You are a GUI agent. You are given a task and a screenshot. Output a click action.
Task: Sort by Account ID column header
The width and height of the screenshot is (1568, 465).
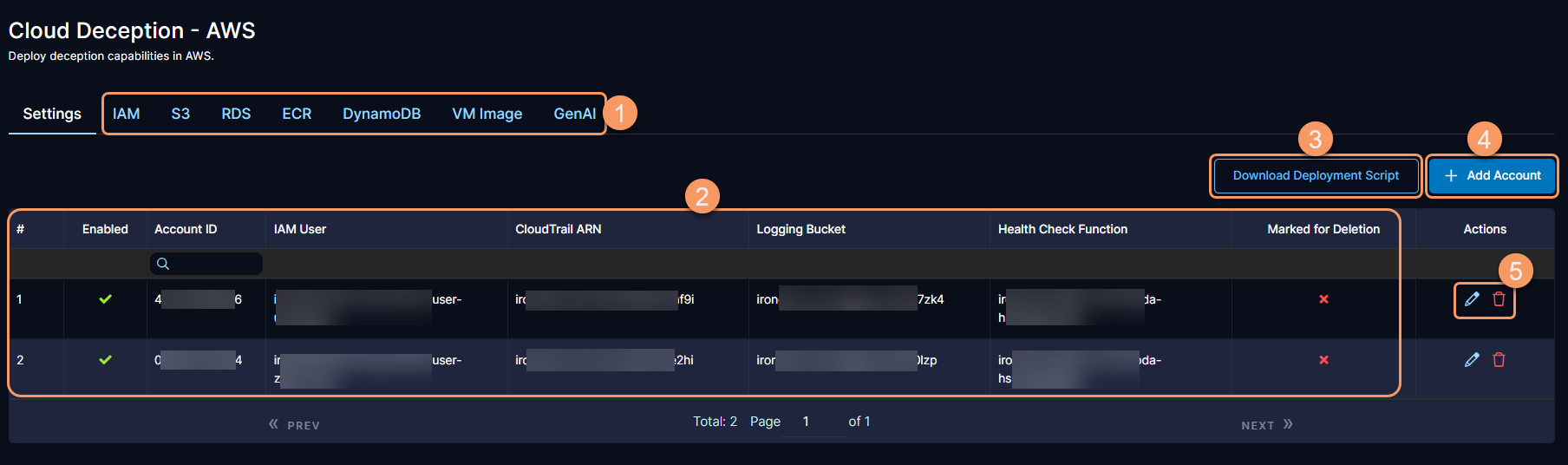[186, 229]
